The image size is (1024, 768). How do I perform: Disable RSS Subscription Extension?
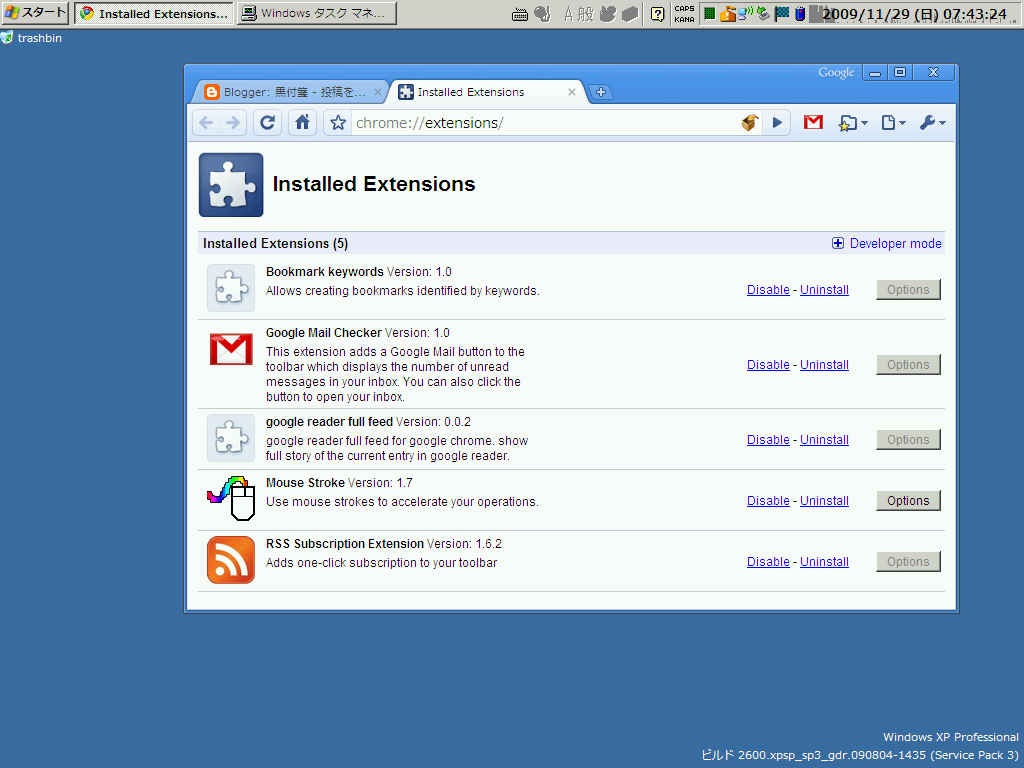[x=768, y=562]
